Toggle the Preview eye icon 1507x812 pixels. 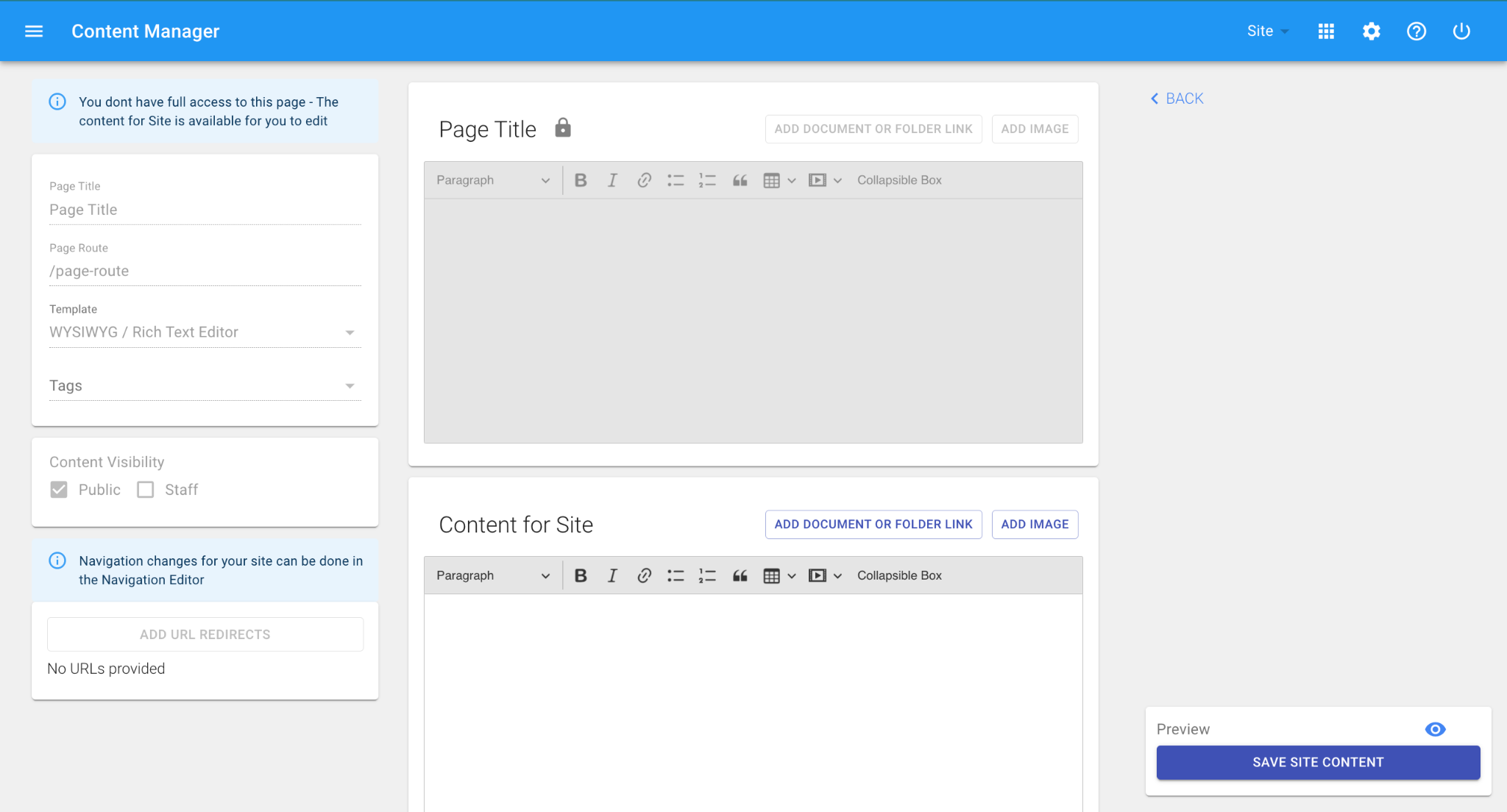[1435, 729]
